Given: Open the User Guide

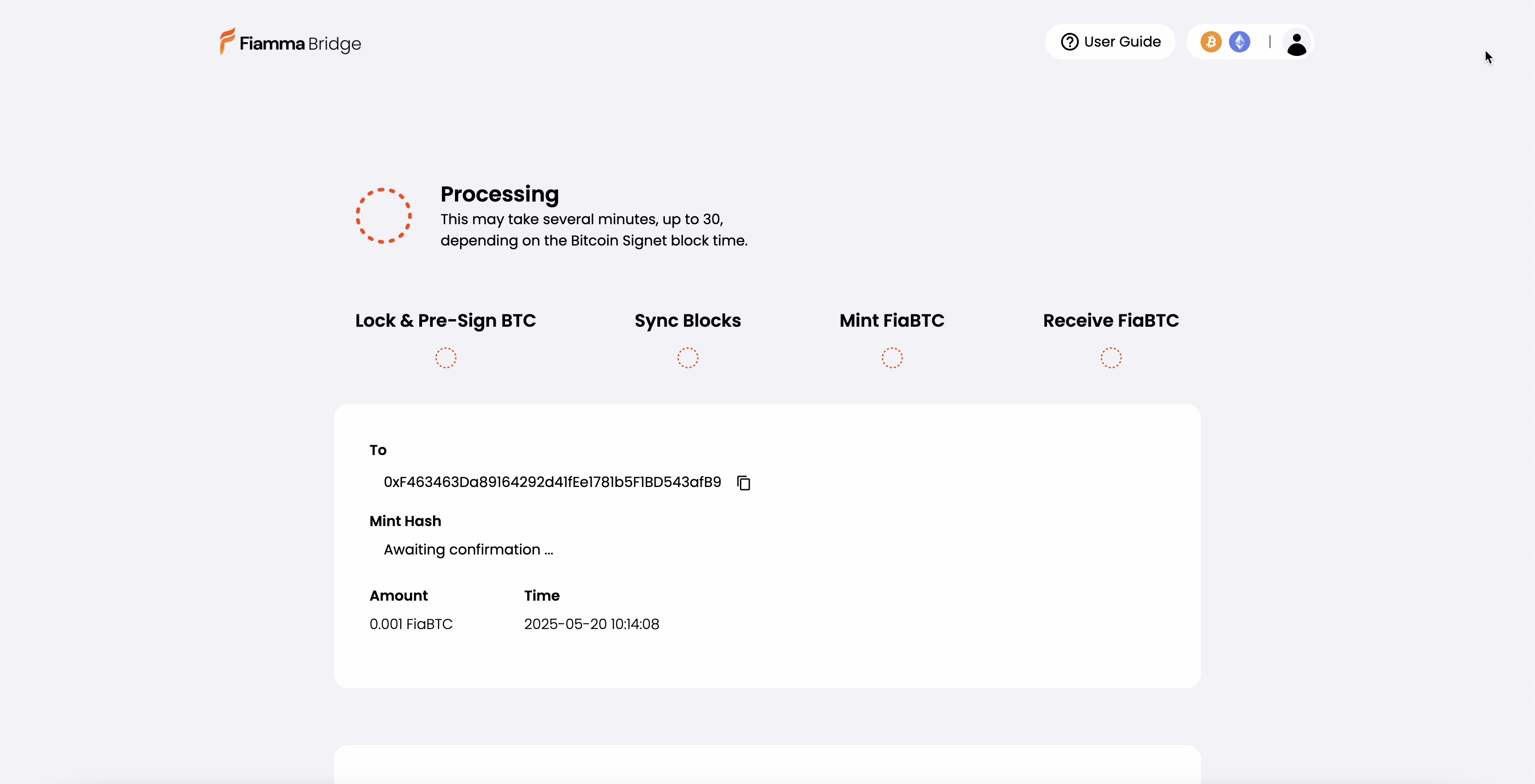Looking at the screenshot, I should tap(1110, 42).
